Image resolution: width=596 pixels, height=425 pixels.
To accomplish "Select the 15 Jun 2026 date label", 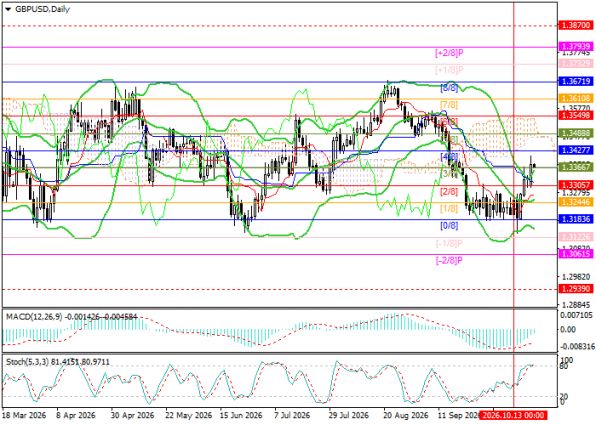I will 241,415.
